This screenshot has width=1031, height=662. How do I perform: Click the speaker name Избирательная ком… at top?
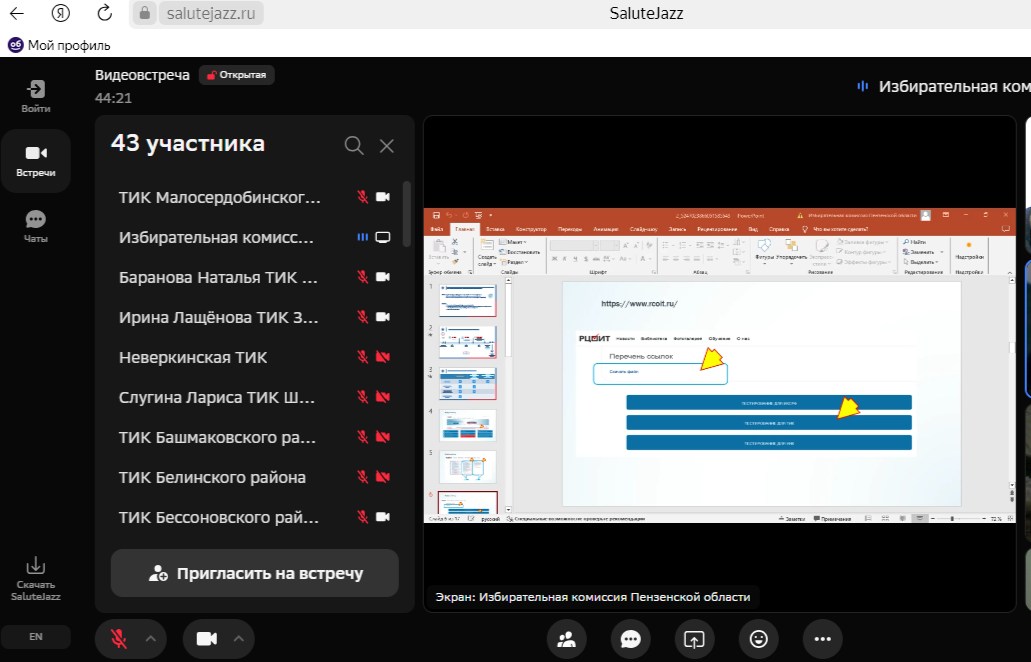pos(954,87)
